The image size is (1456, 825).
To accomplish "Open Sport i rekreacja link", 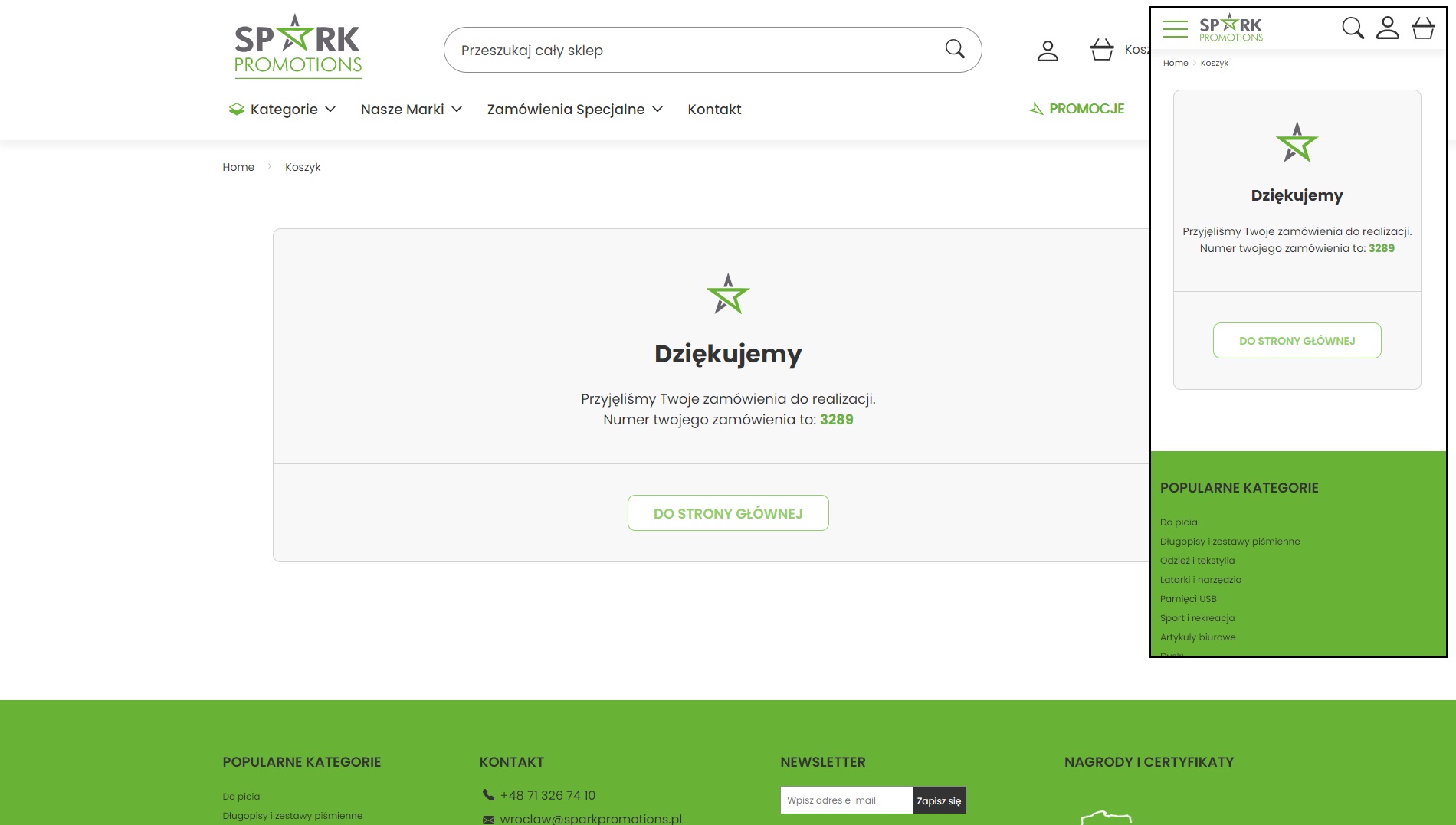I will coord(1197,618).
